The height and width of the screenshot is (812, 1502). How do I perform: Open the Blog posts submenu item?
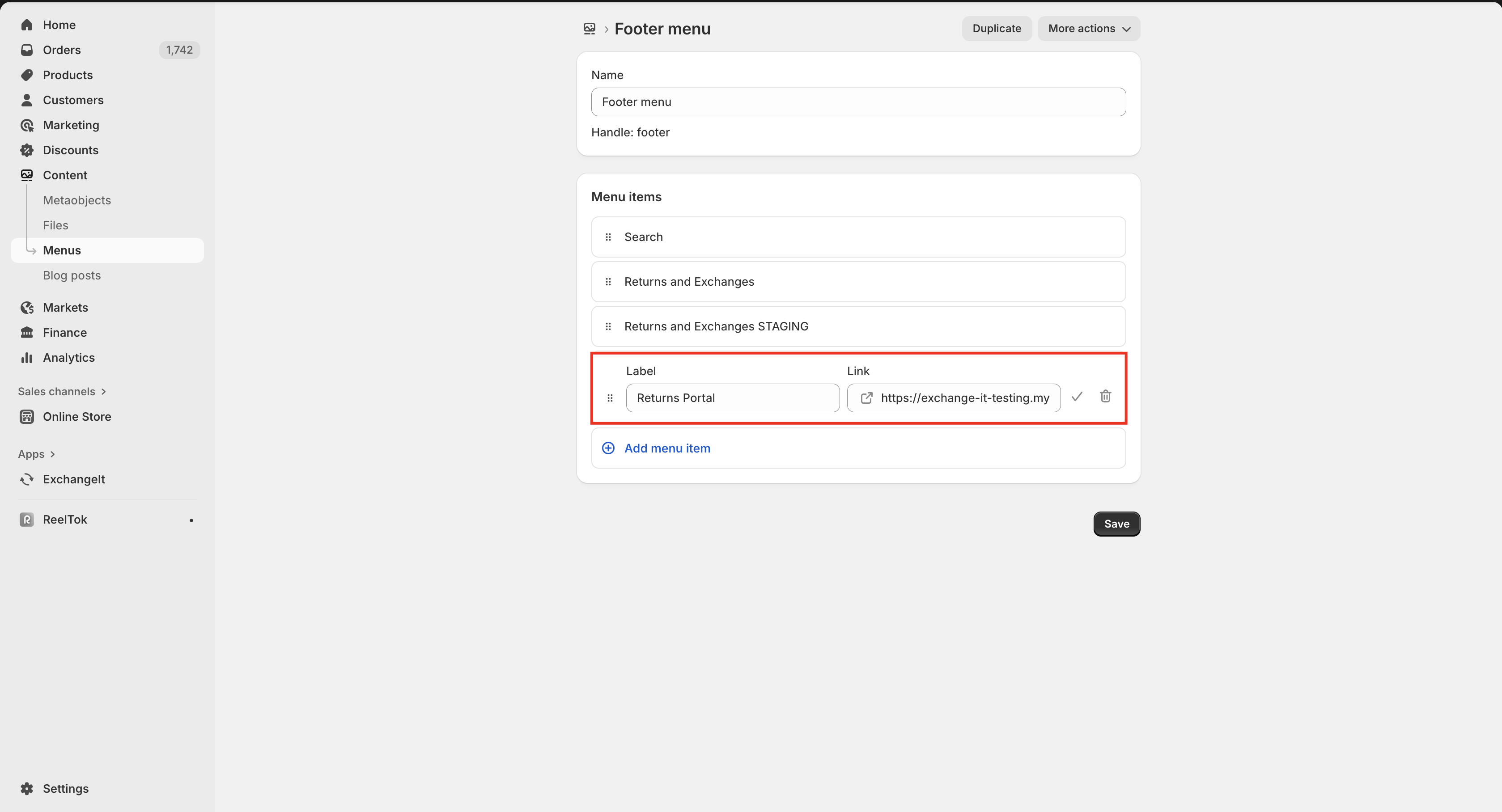point(72,275)
